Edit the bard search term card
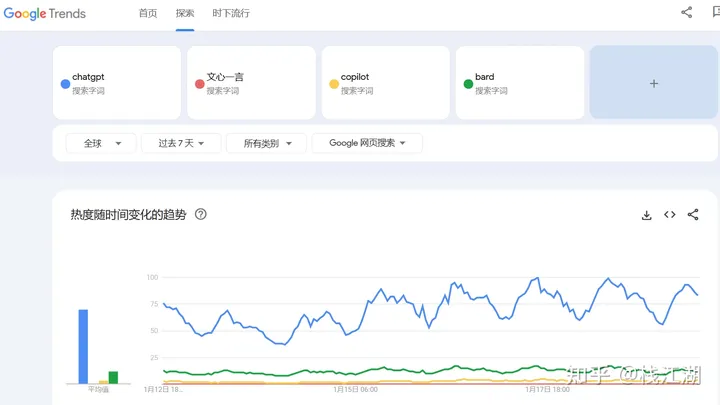This screenshot has width=720, height=405. click(x=520, y=83)
